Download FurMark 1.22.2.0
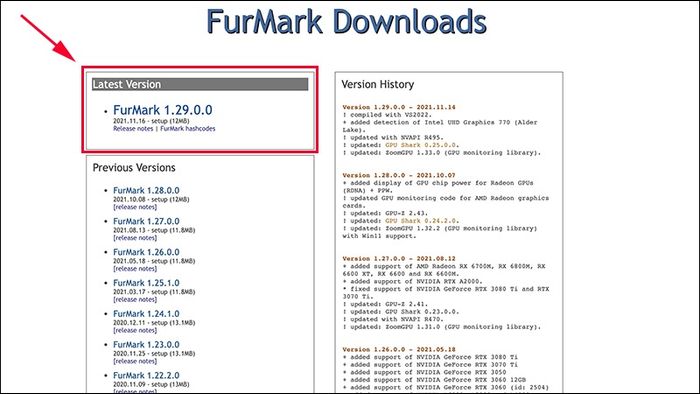This screenshot has height=394, width=700. point(146,375)
